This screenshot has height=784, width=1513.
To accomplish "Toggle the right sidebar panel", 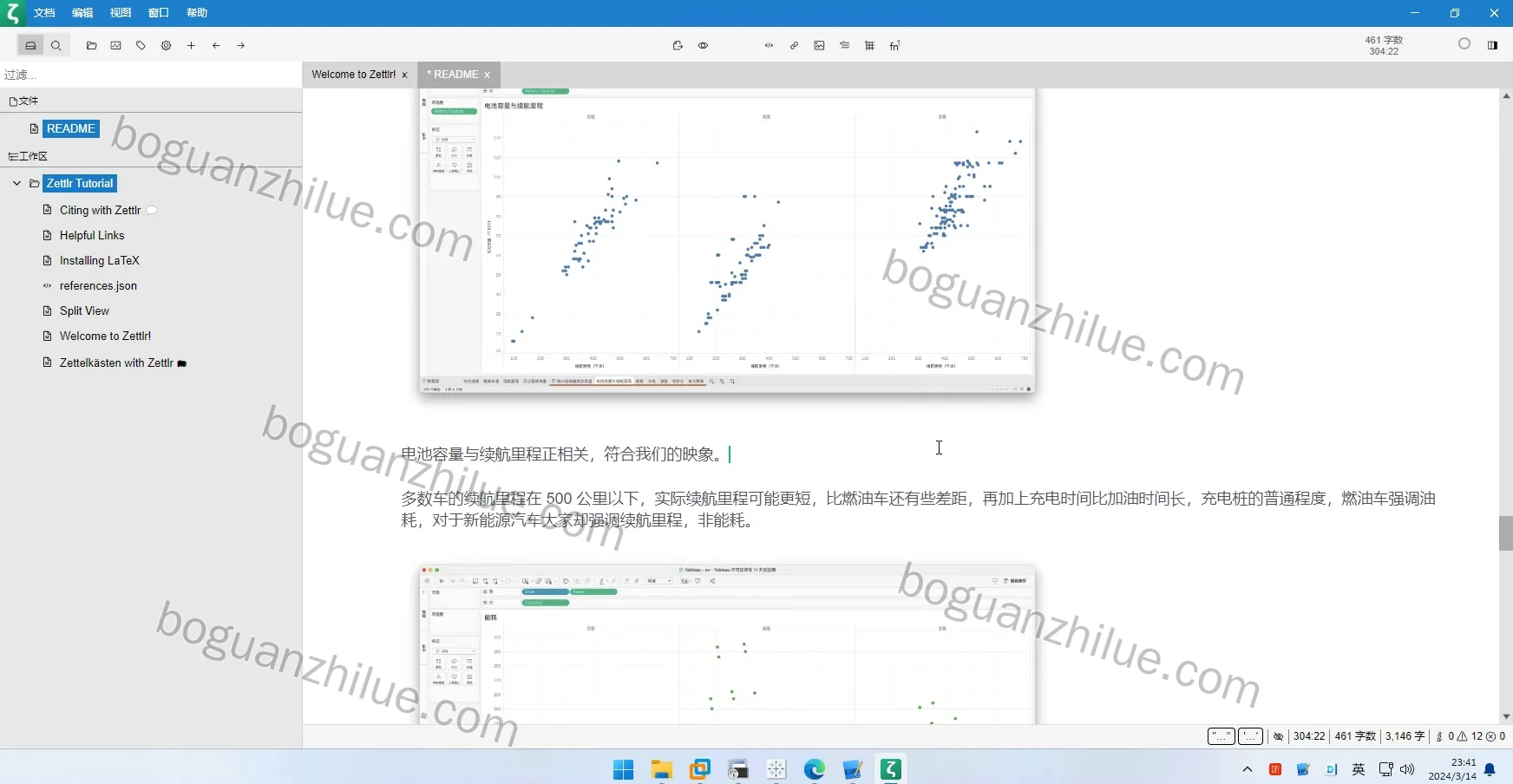I will 1492,45.
